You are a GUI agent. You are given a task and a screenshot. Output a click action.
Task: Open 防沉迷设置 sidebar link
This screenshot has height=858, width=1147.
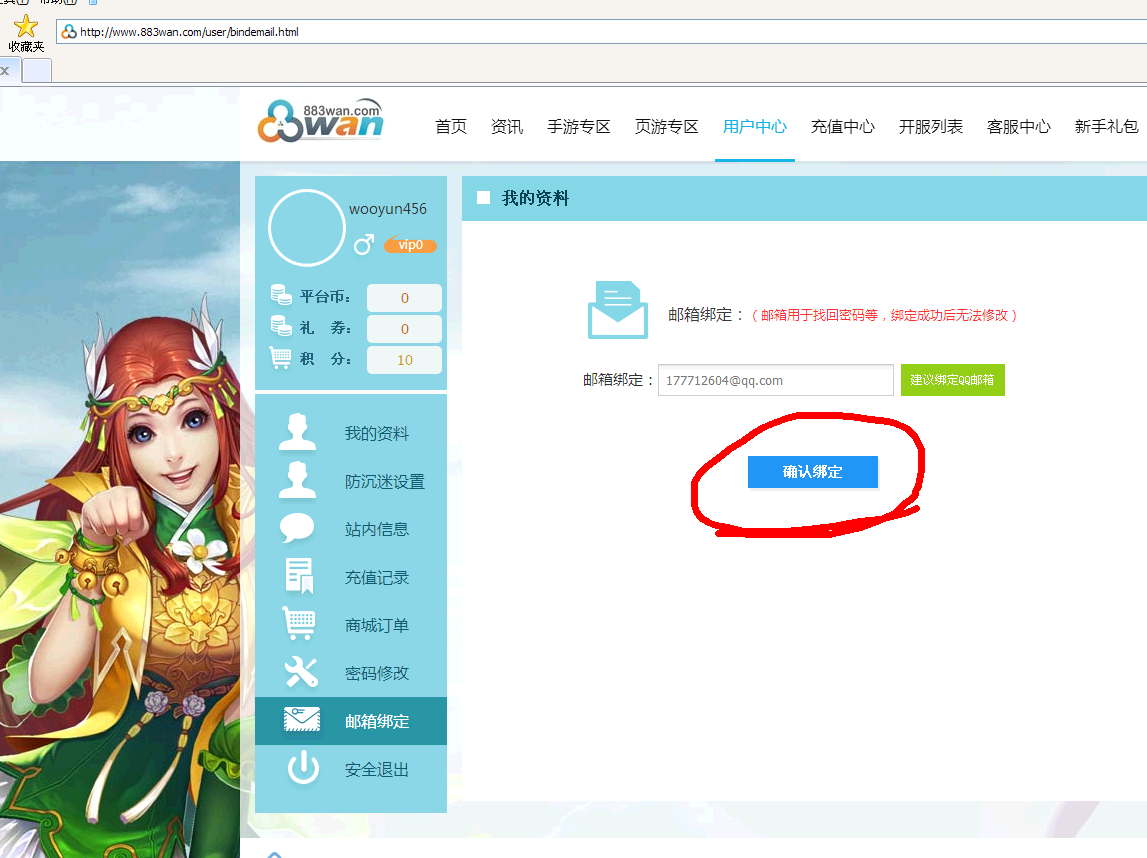(385, 481)
